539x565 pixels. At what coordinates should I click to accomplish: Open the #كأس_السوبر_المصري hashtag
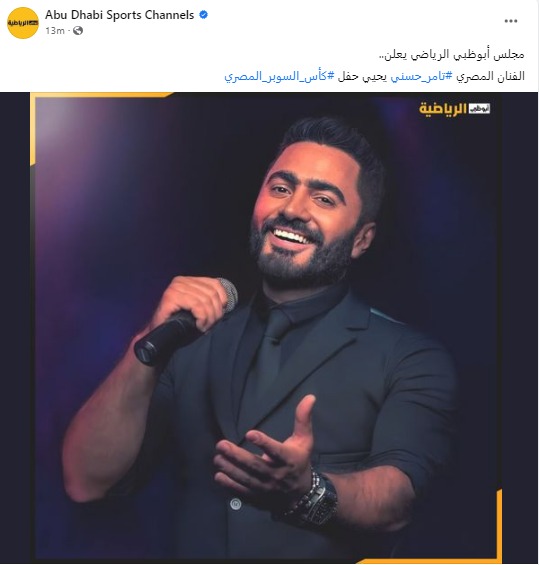(x=279, y=76)
